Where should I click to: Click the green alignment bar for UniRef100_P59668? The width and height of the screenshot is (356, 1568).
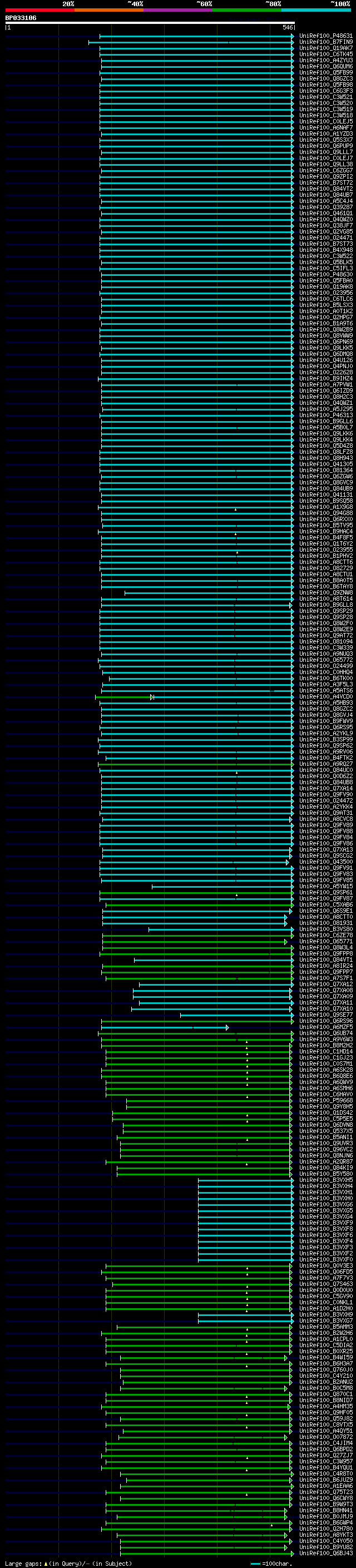(209, 1101)
